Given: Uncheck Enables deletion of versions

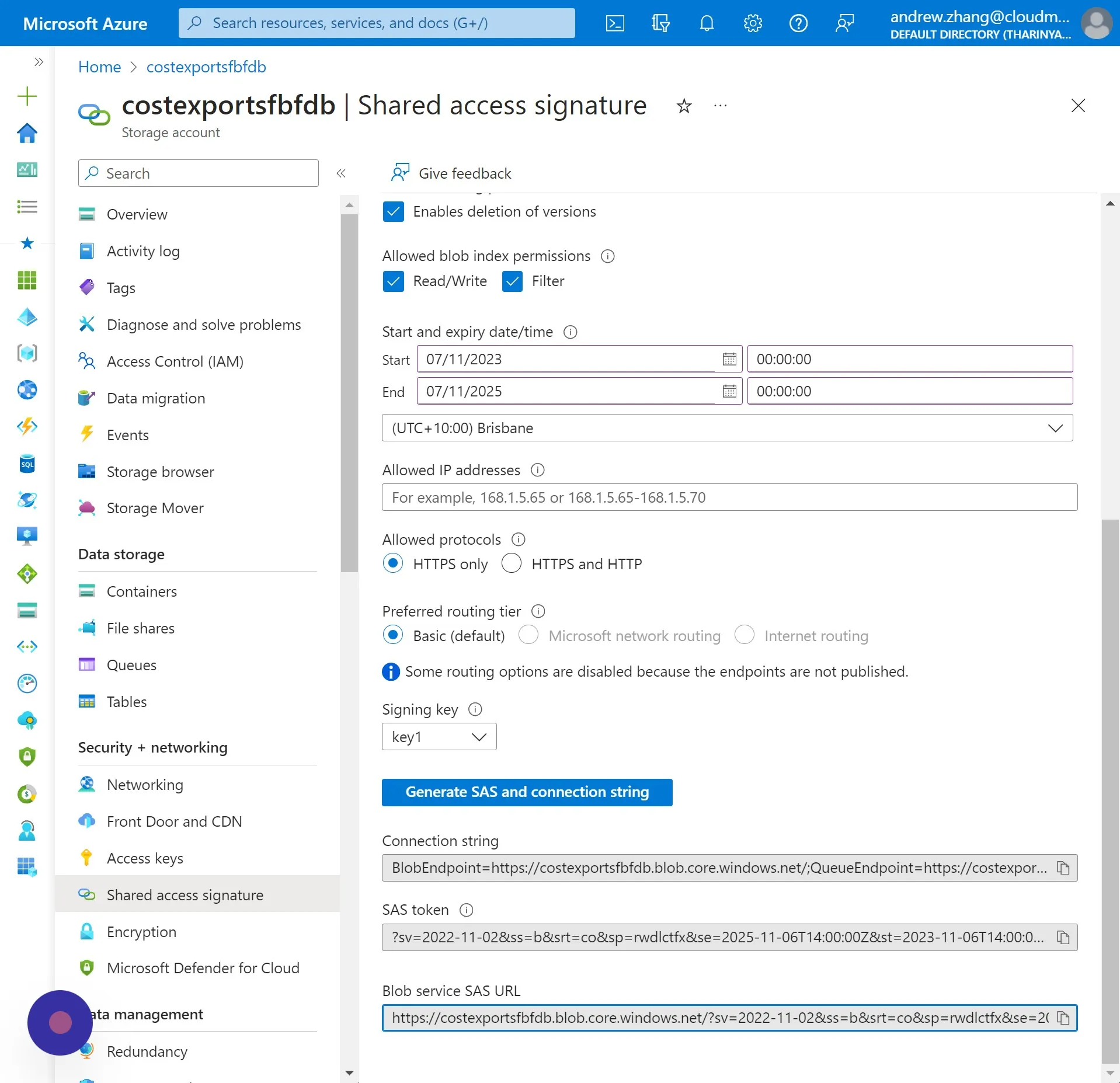Looking at the screenshot, I should click(393, 211).
